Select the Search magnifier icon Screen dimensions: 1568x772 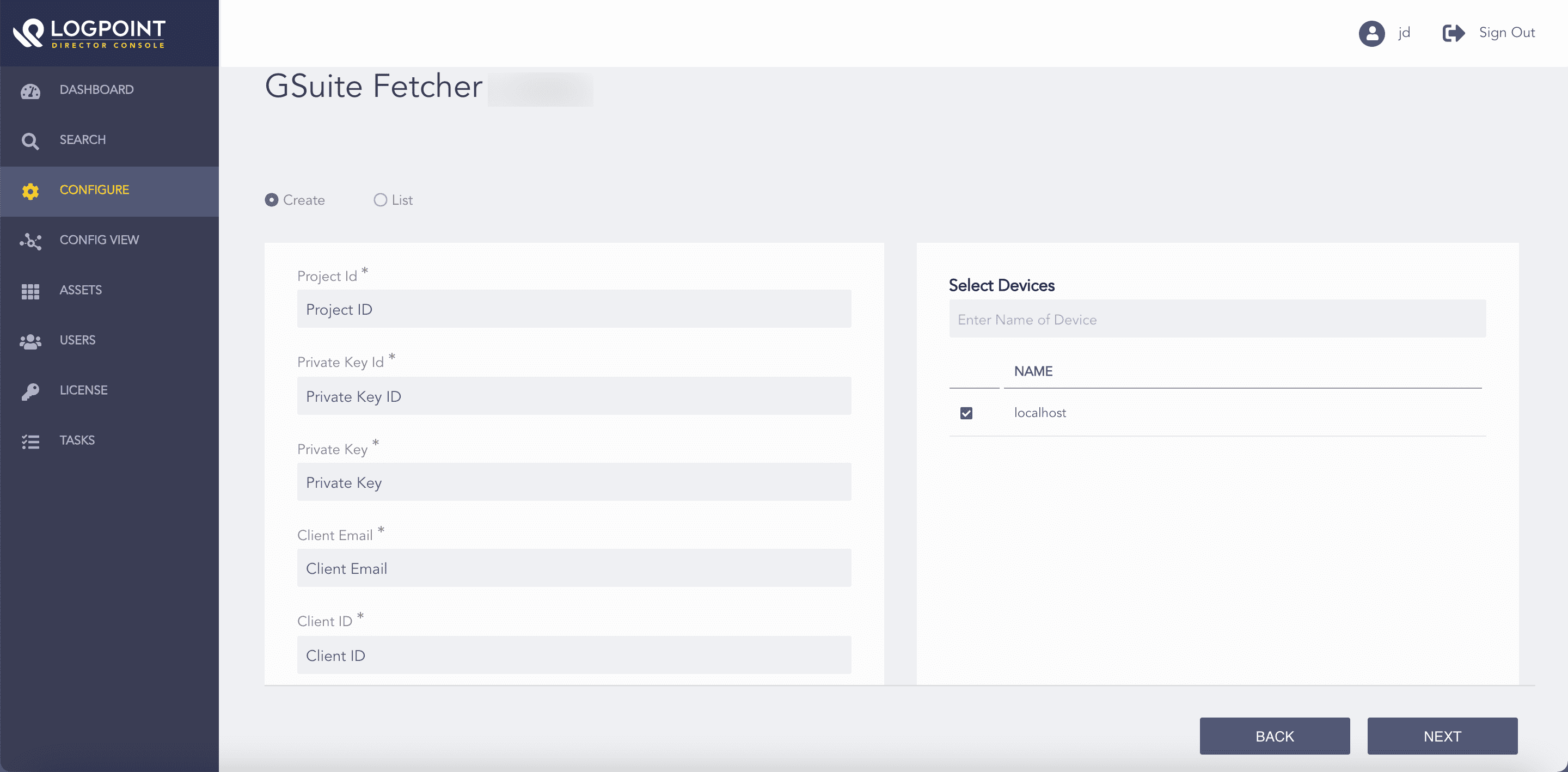click(30, 139)
